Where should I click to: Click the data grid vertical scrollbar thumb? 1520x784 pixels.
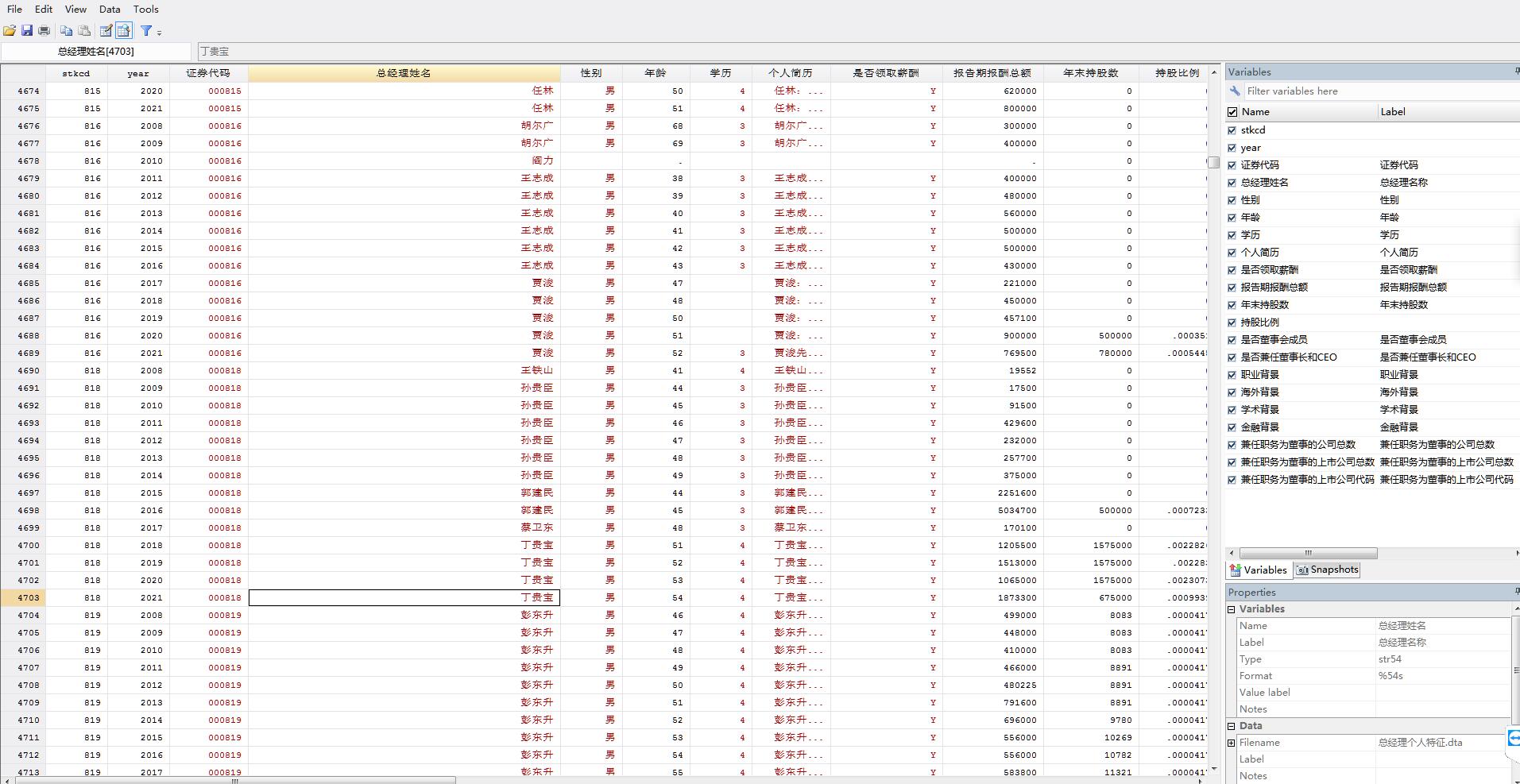click(1213, 162)
